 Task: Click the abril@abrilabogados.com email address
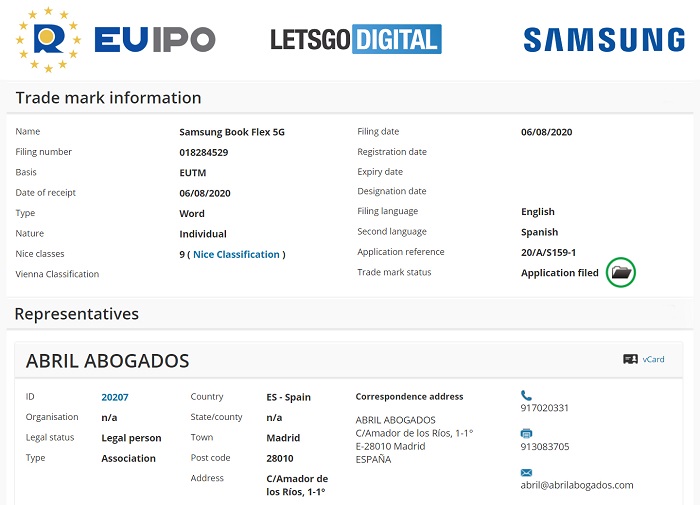click(x=577, y=485)
